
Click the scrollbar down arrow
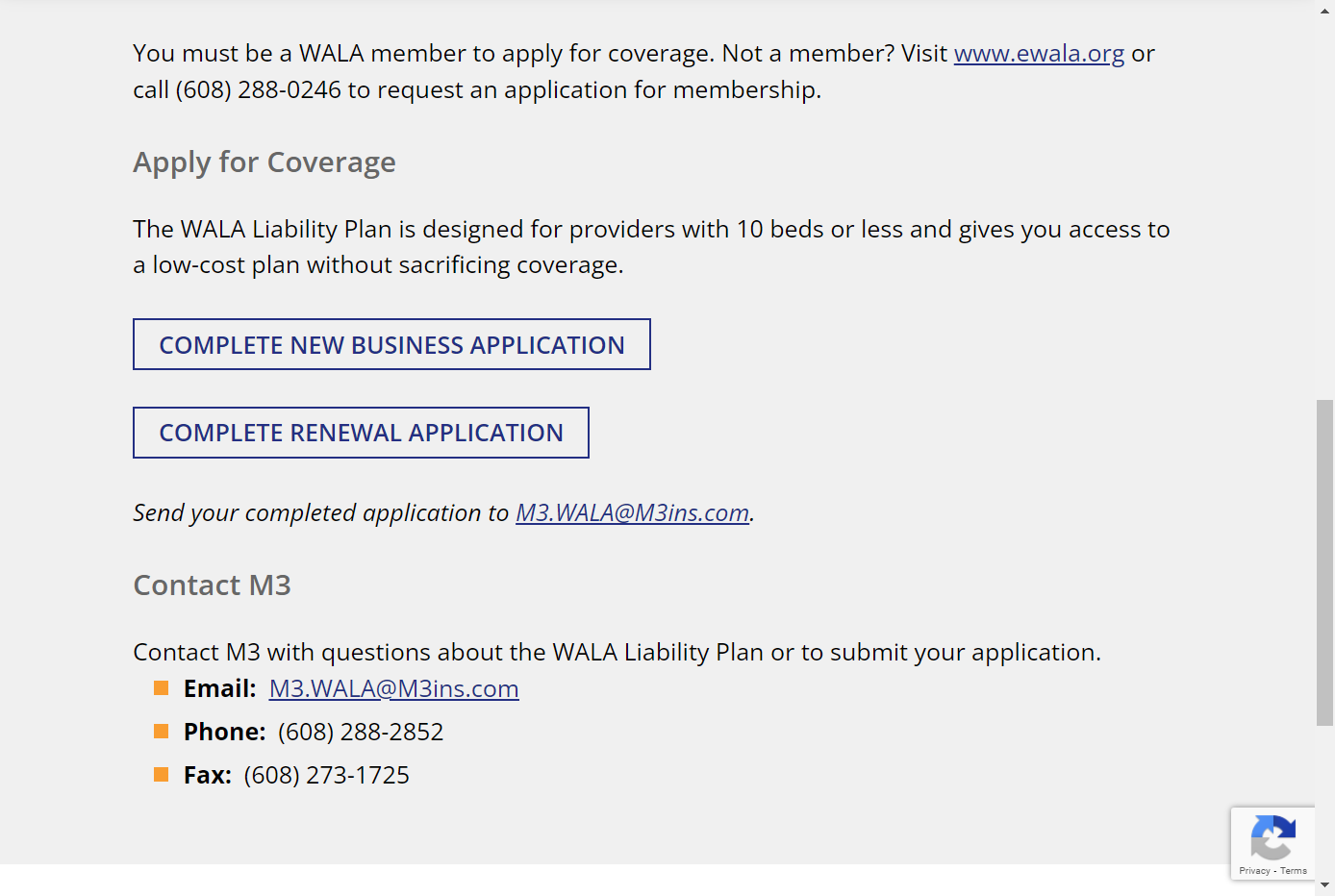pos(1325,885)
